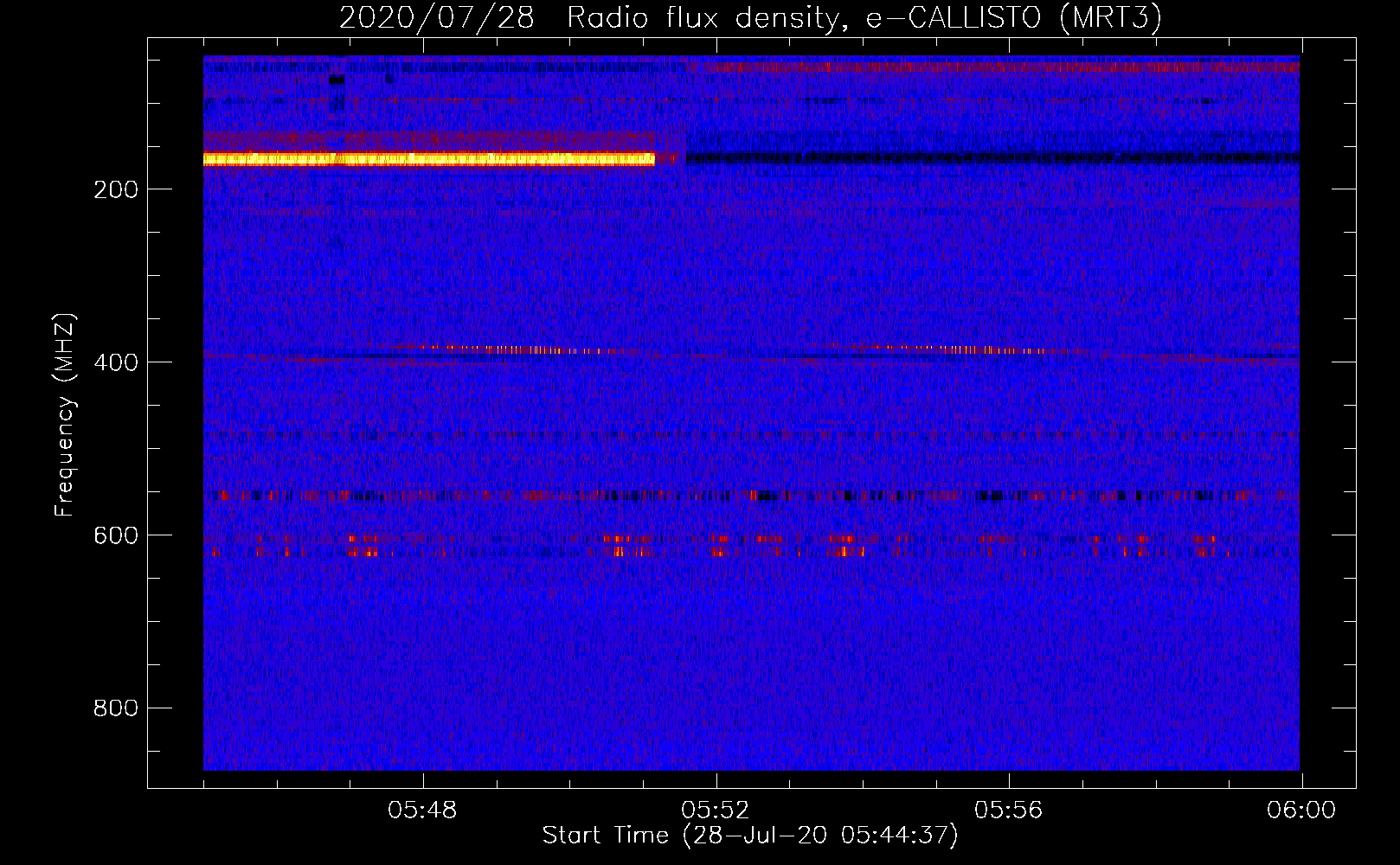This screenshot has width=1400, height=865.
Task: Select the 'e-CALLISTO (MRT3)' station label
Action: click(x=1013, y=18)
